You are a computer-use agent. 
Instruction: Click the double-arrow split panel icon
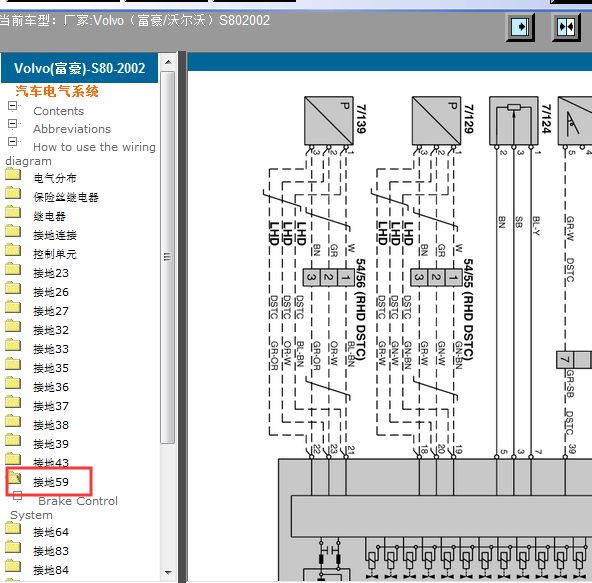coord(566,27)
